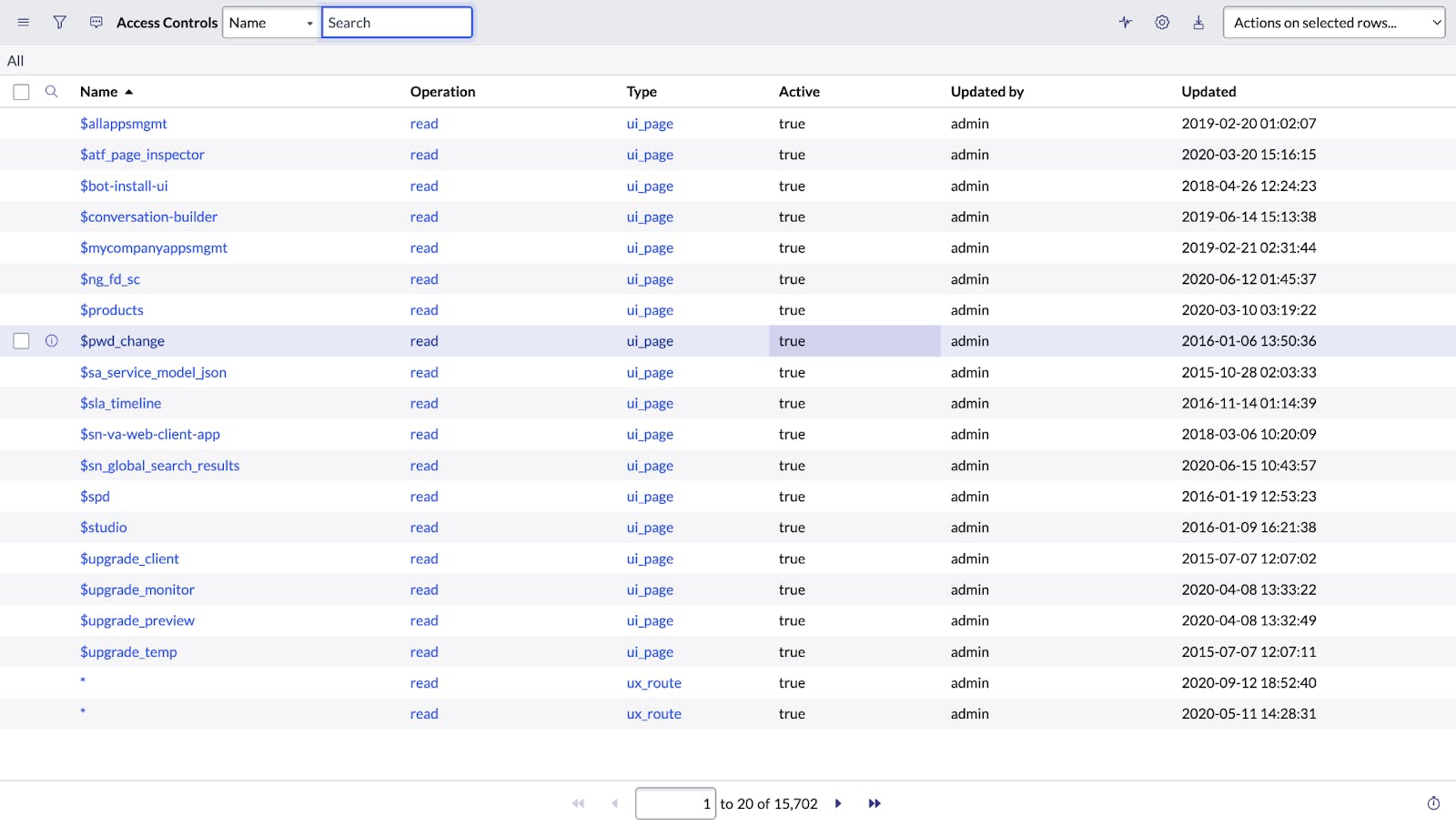Open the Name search field dropdown
The height and width of the screenshot is (826, 1456).
pos(271,23)
